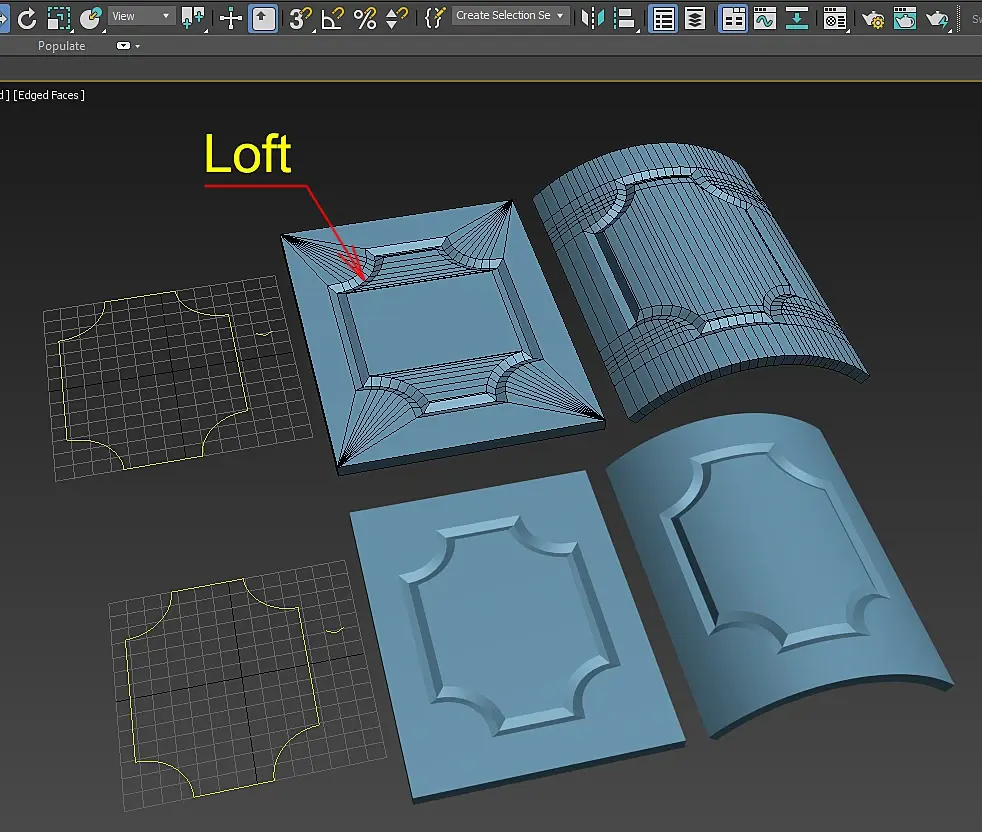The width and height of the screenshot is (982, 832).
Task: Toggle the Scene Explorer panel
Action: 663,17
